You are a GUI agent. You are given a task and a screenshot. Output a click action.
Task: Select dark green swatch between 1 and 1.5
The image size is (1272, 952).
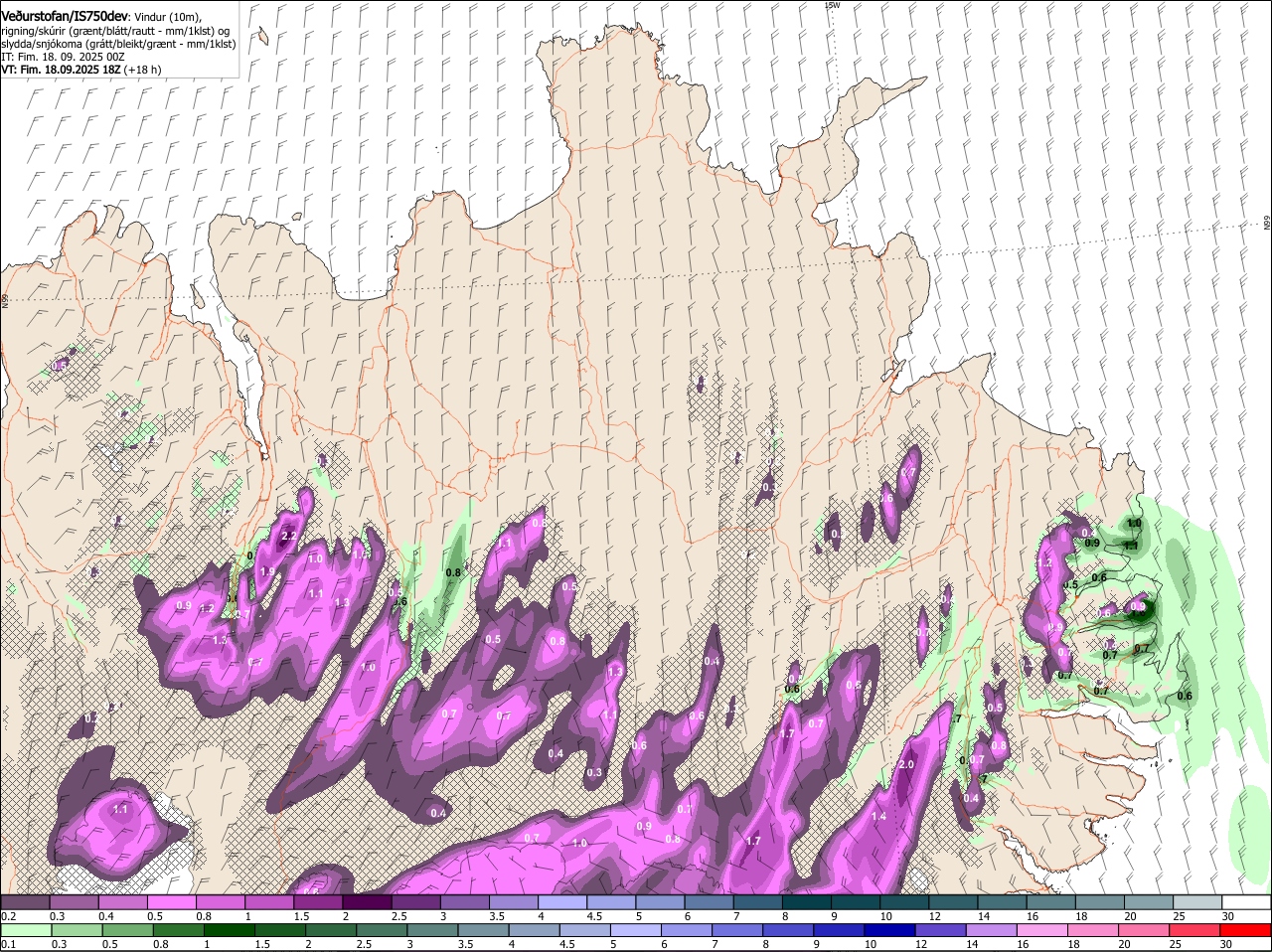[230, 930]
